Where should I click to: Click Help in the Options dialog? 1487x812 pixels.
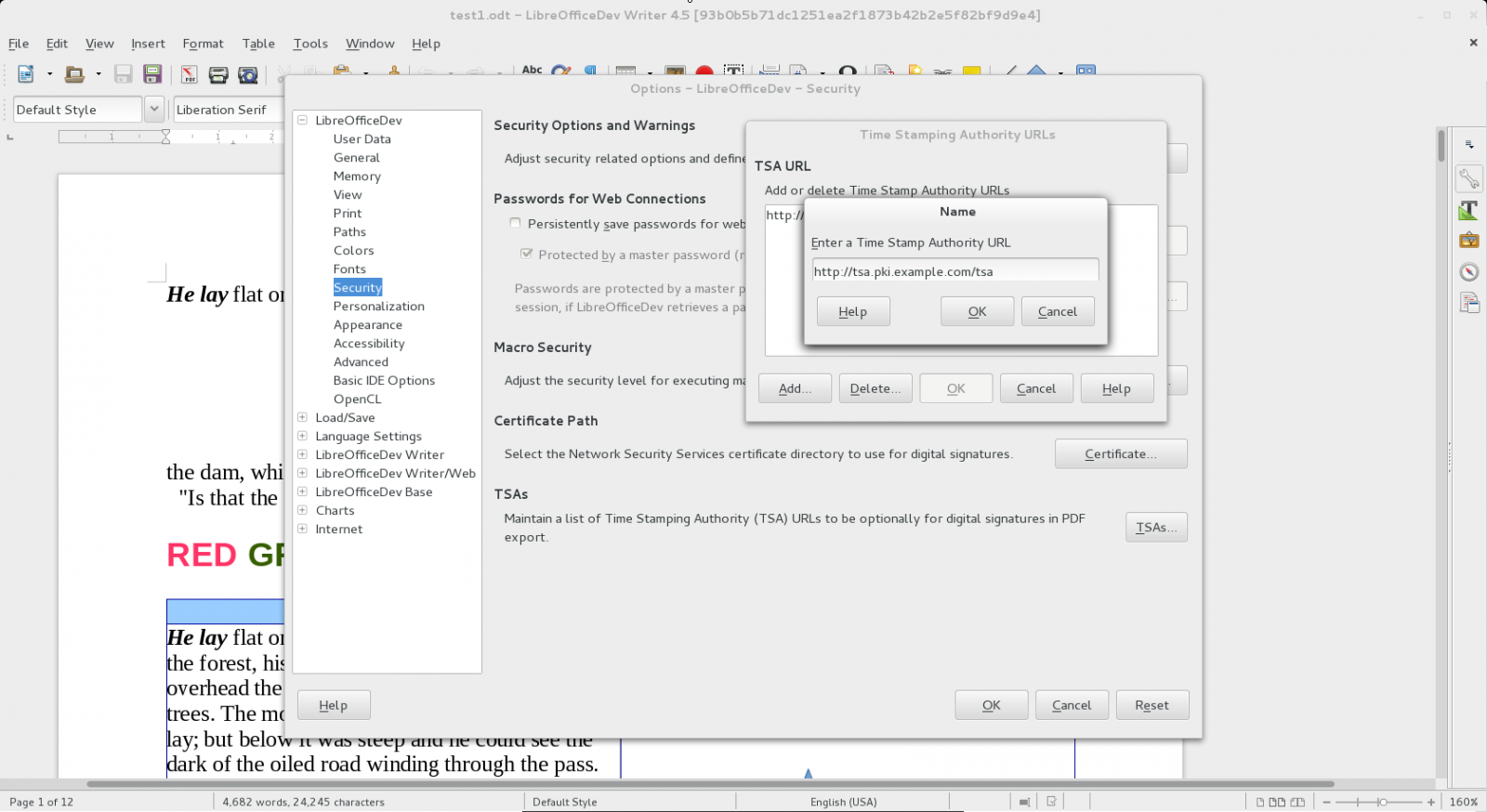[x=334, y=705]
